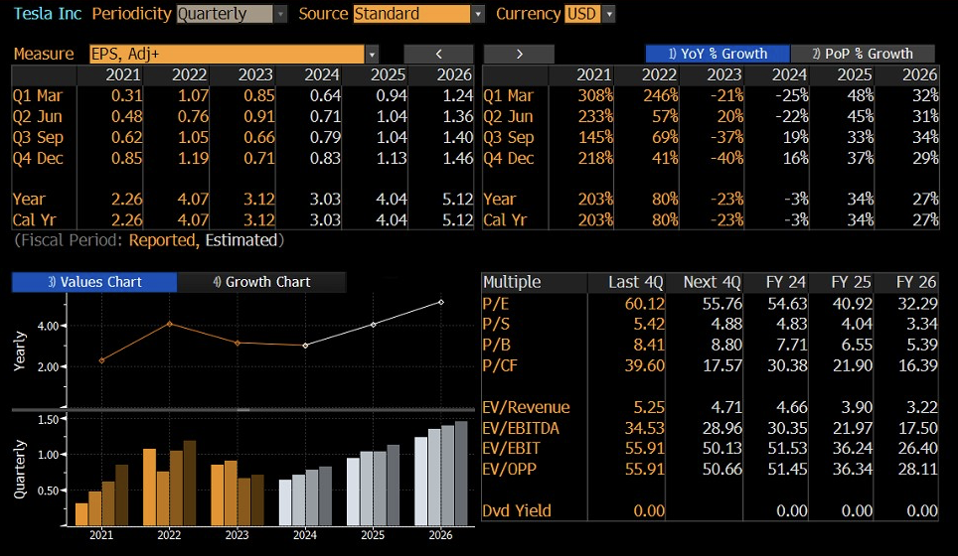Click the Last 4Q column header
The image size is (958, 556).
point(635,282)
